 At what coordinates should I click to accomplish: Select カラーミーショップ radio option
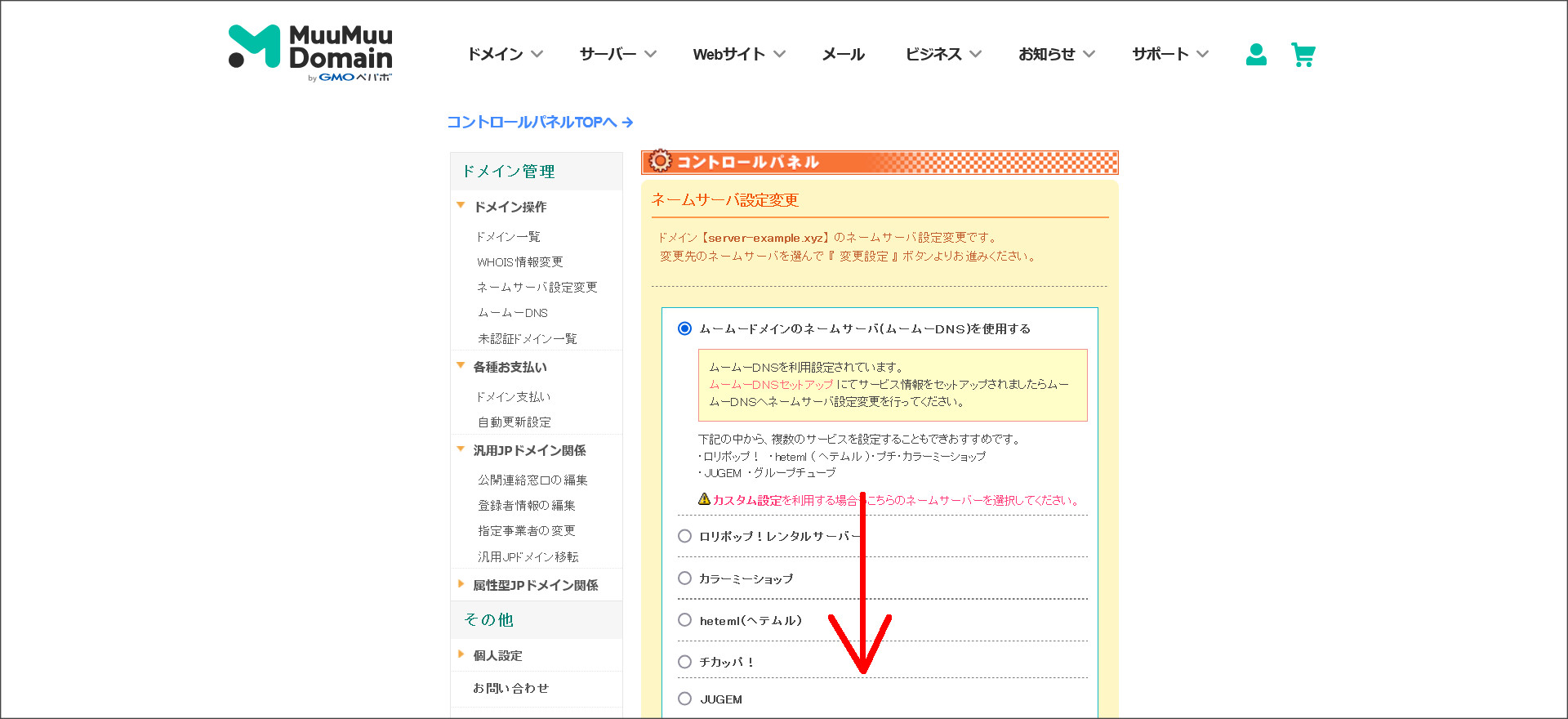coord(684,578)
